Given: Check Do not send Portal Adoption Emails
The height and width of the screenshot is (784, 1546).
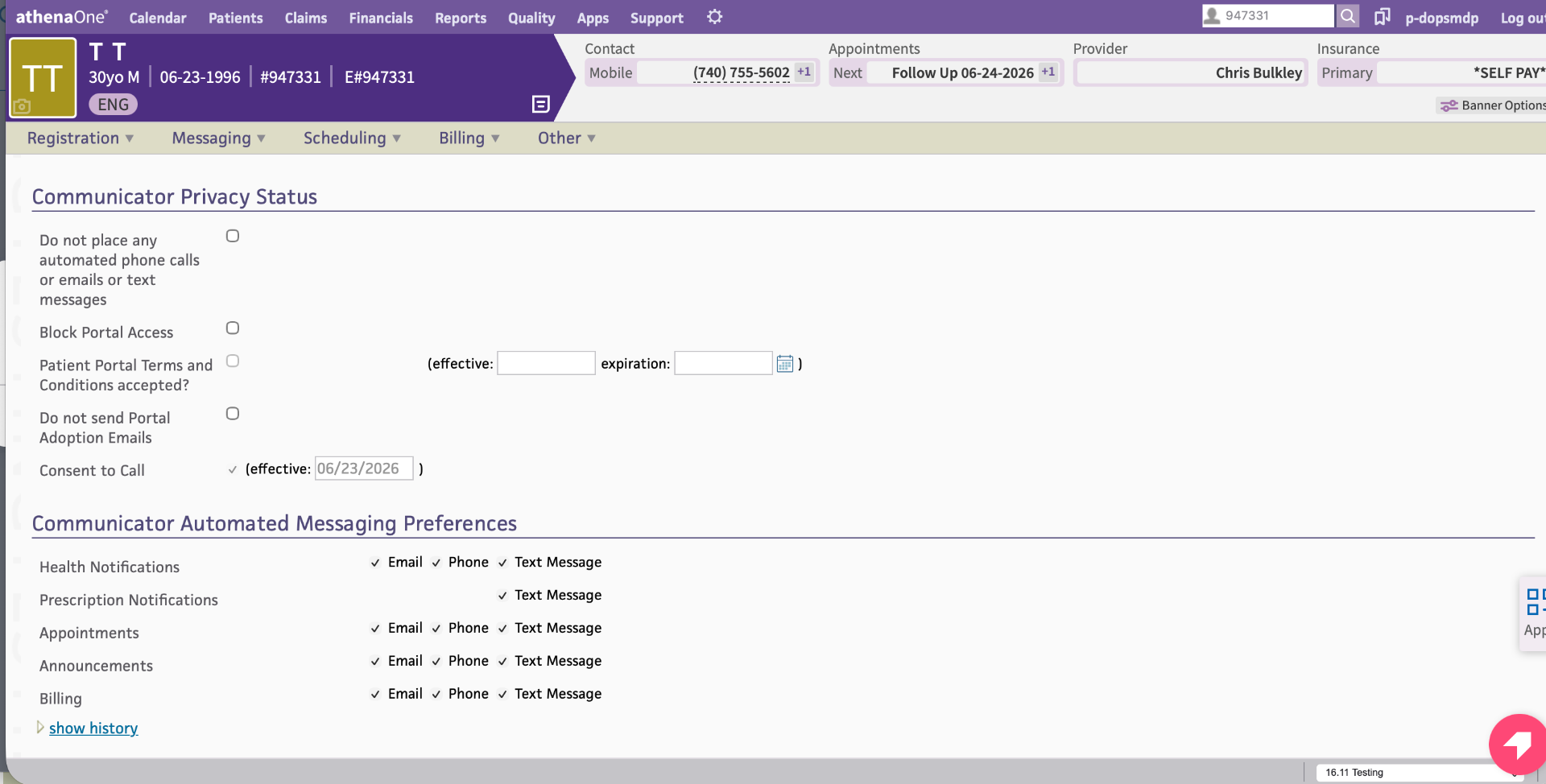Looking at the screenshot, I should [233, 413].
